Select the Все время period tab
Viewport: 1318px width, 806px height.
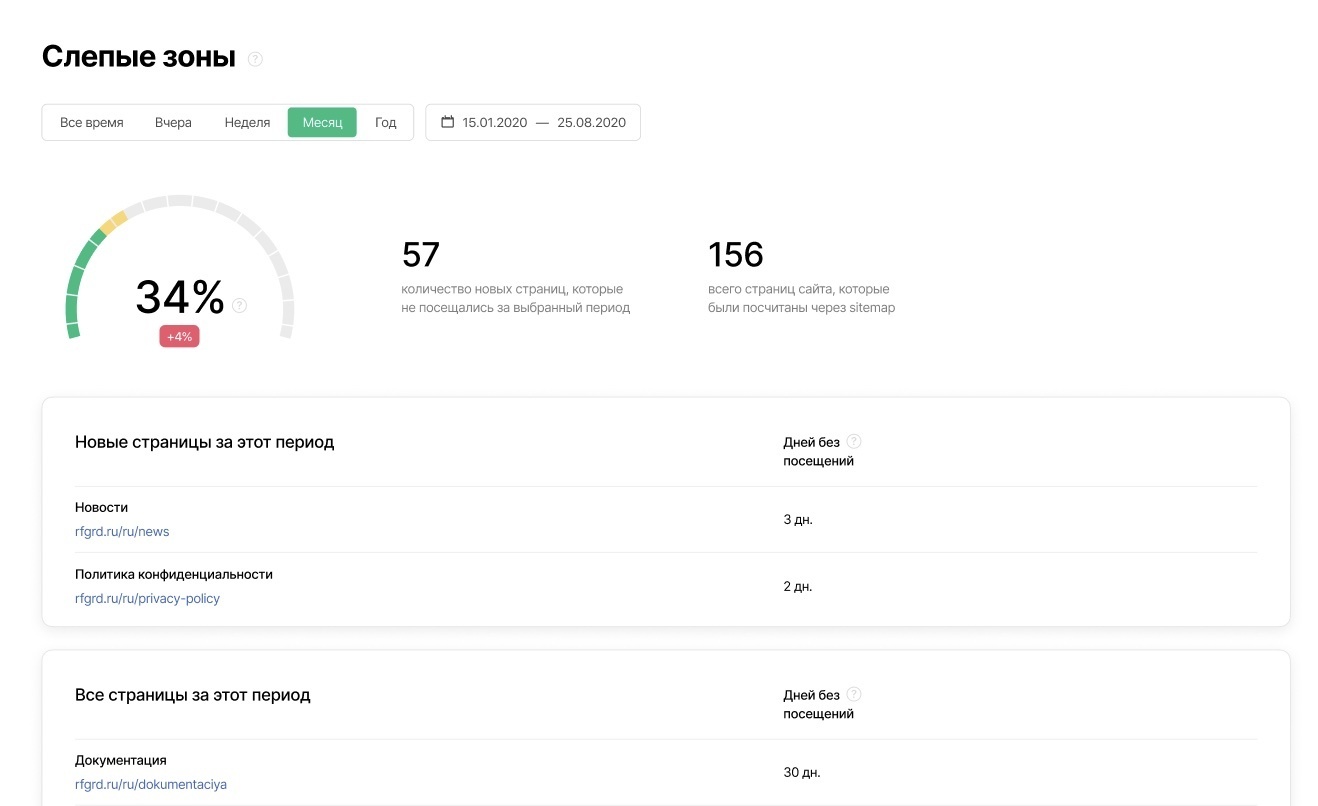92,123
